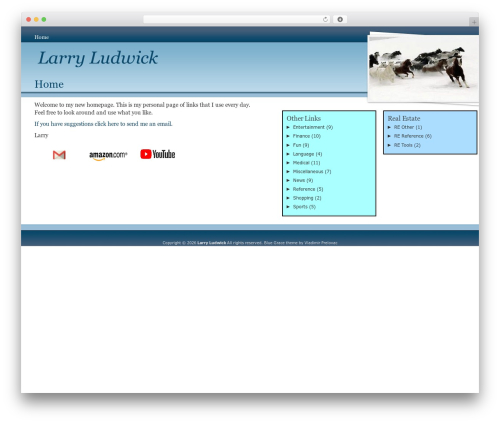Screen dimensions: 500x423
Task: Click the Real Estate widget heading
Action: coord(404,118)
